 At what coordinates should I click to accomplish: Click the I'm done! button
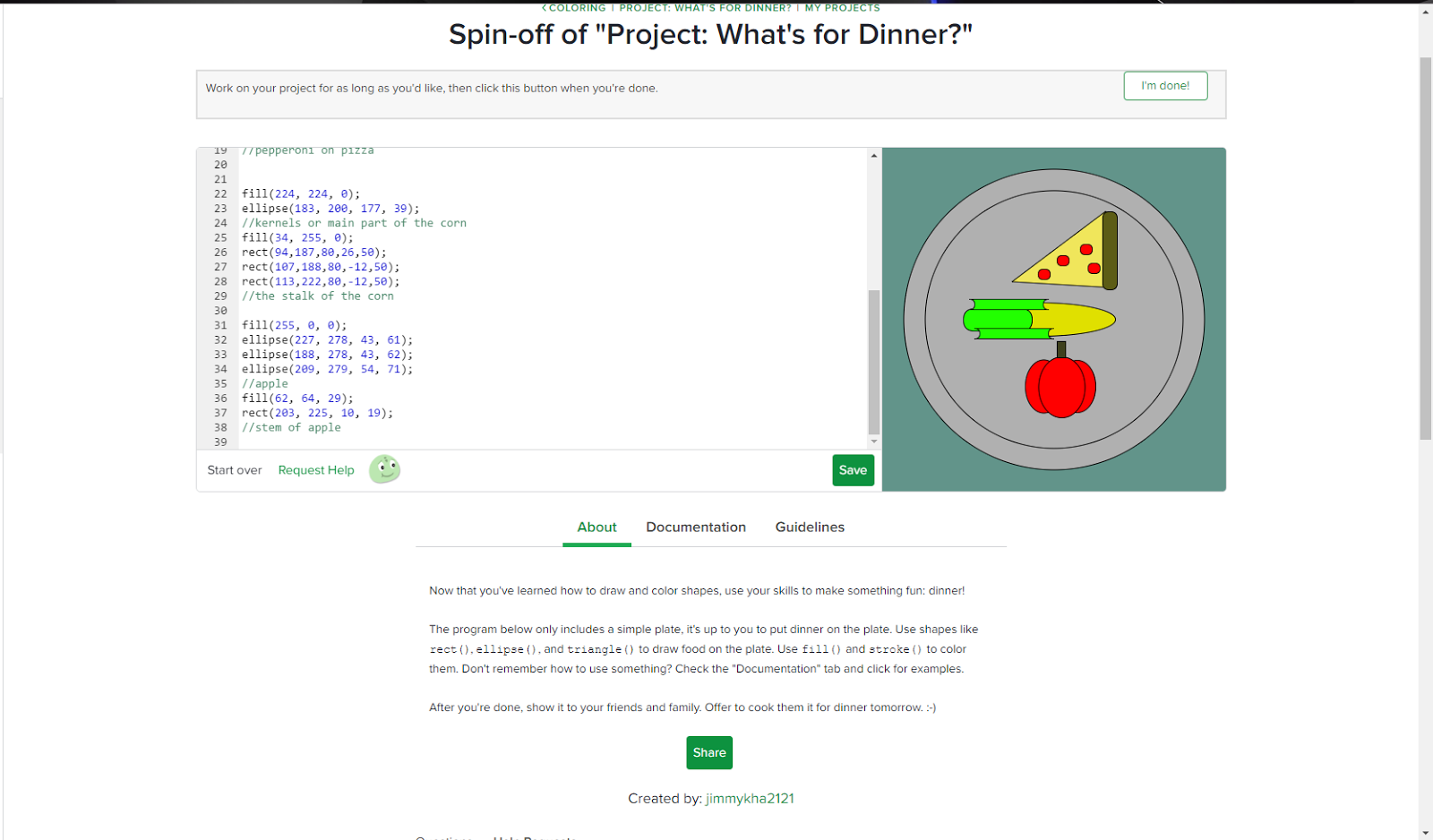[x=1164, y=85]
